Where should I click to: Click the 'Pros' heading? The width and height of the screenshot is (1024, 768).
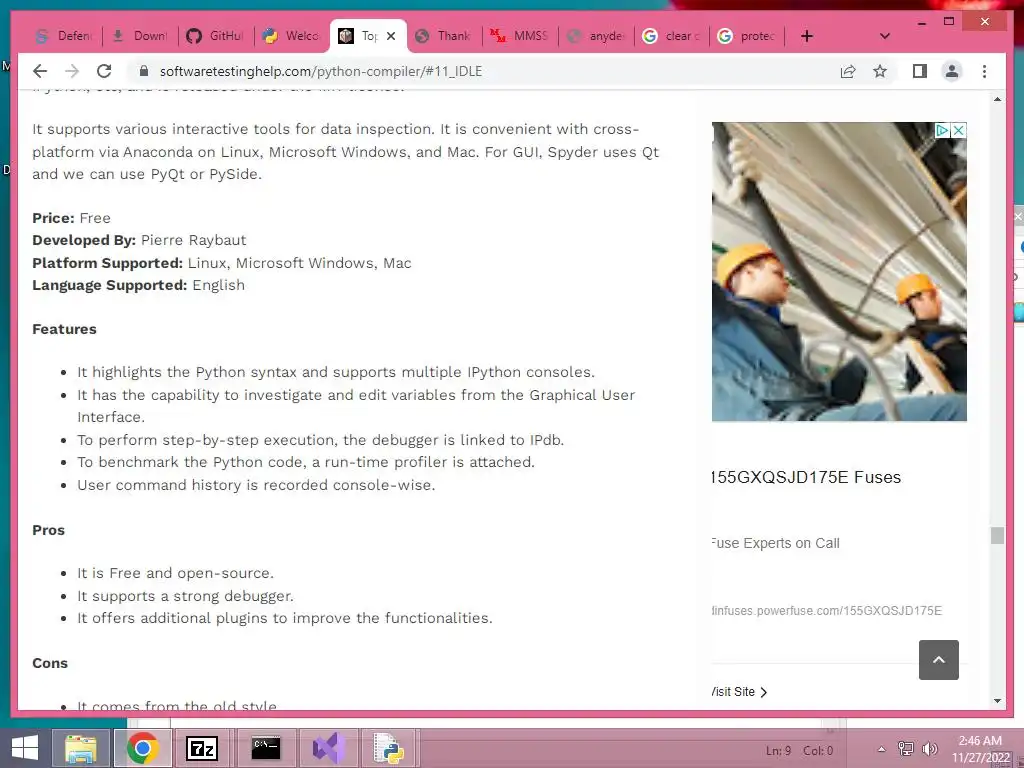48,530
